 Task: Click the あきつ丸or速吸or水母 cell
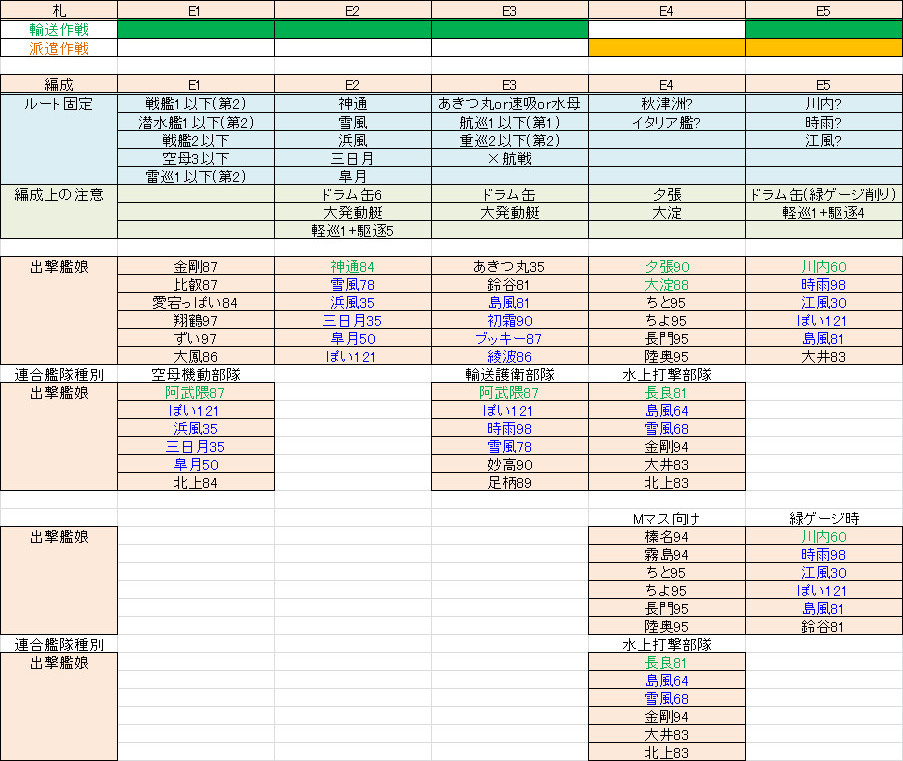coord(510,104)
